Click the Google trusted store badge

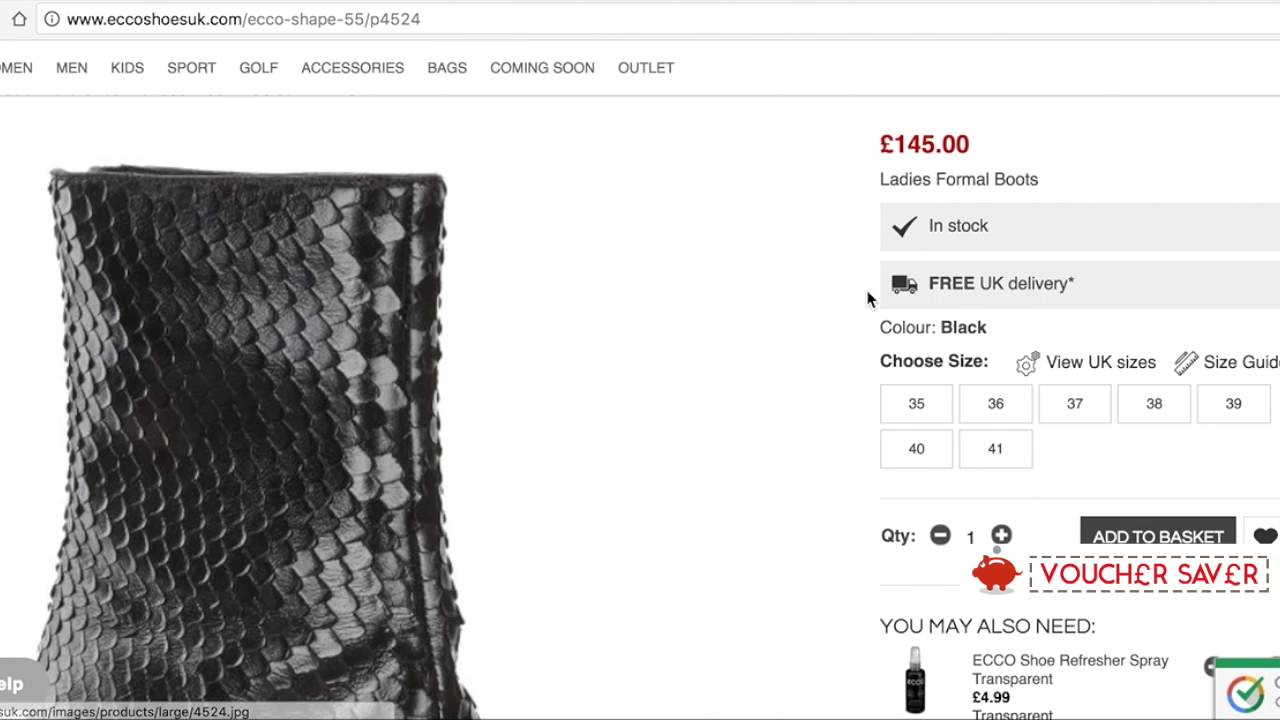click(x=1246, y=692)
